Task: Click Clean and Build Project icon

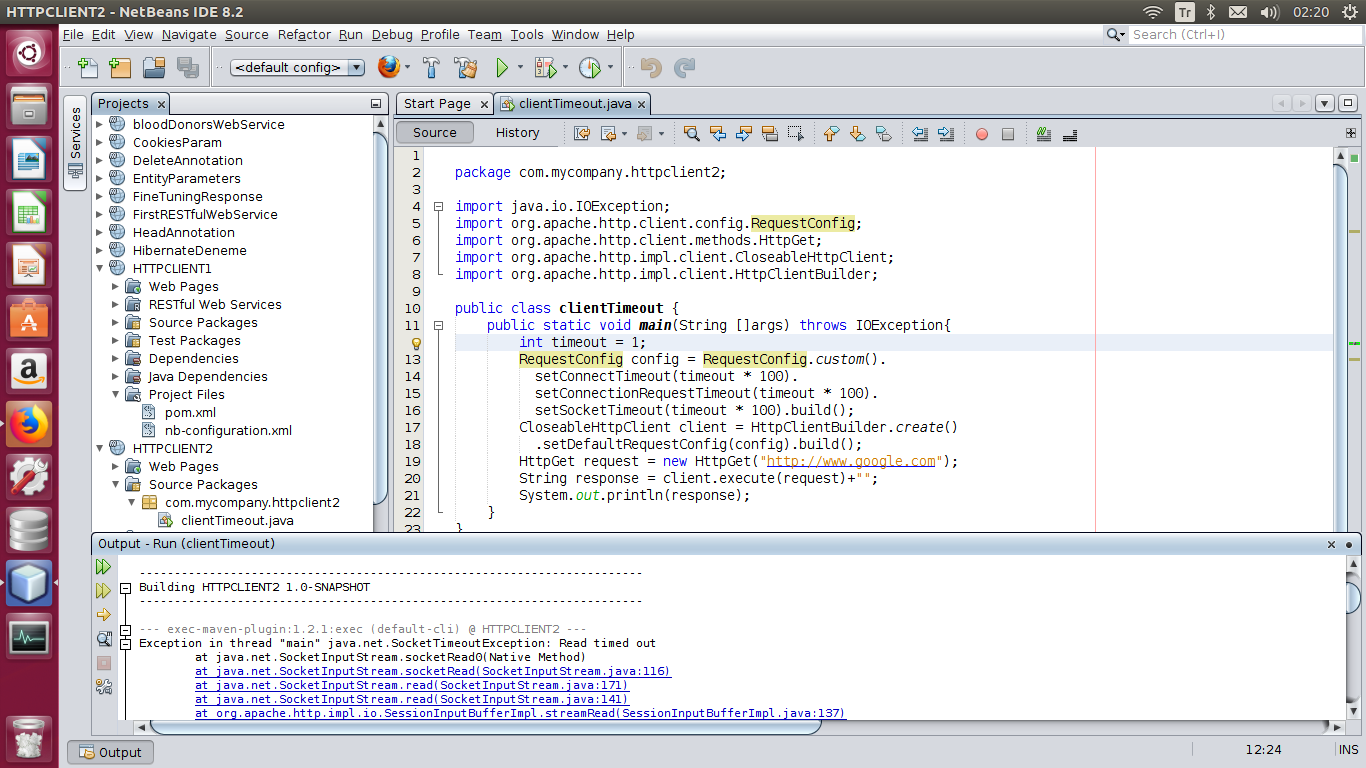Action: [x=465, y=68]
